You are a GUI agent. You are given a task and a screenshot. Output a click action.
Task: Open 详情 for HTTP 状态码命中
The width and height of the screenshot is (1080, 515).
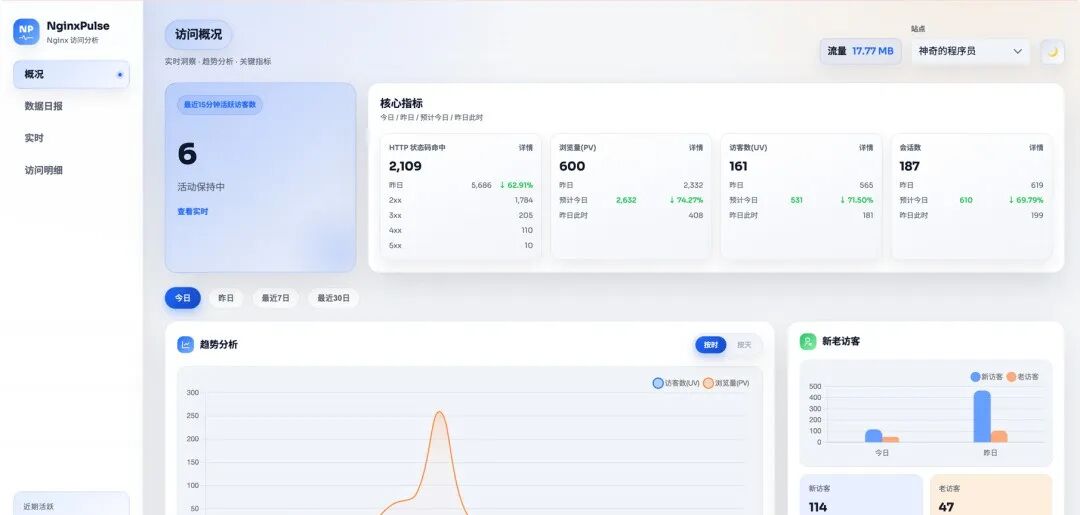[x=526, y=147]
